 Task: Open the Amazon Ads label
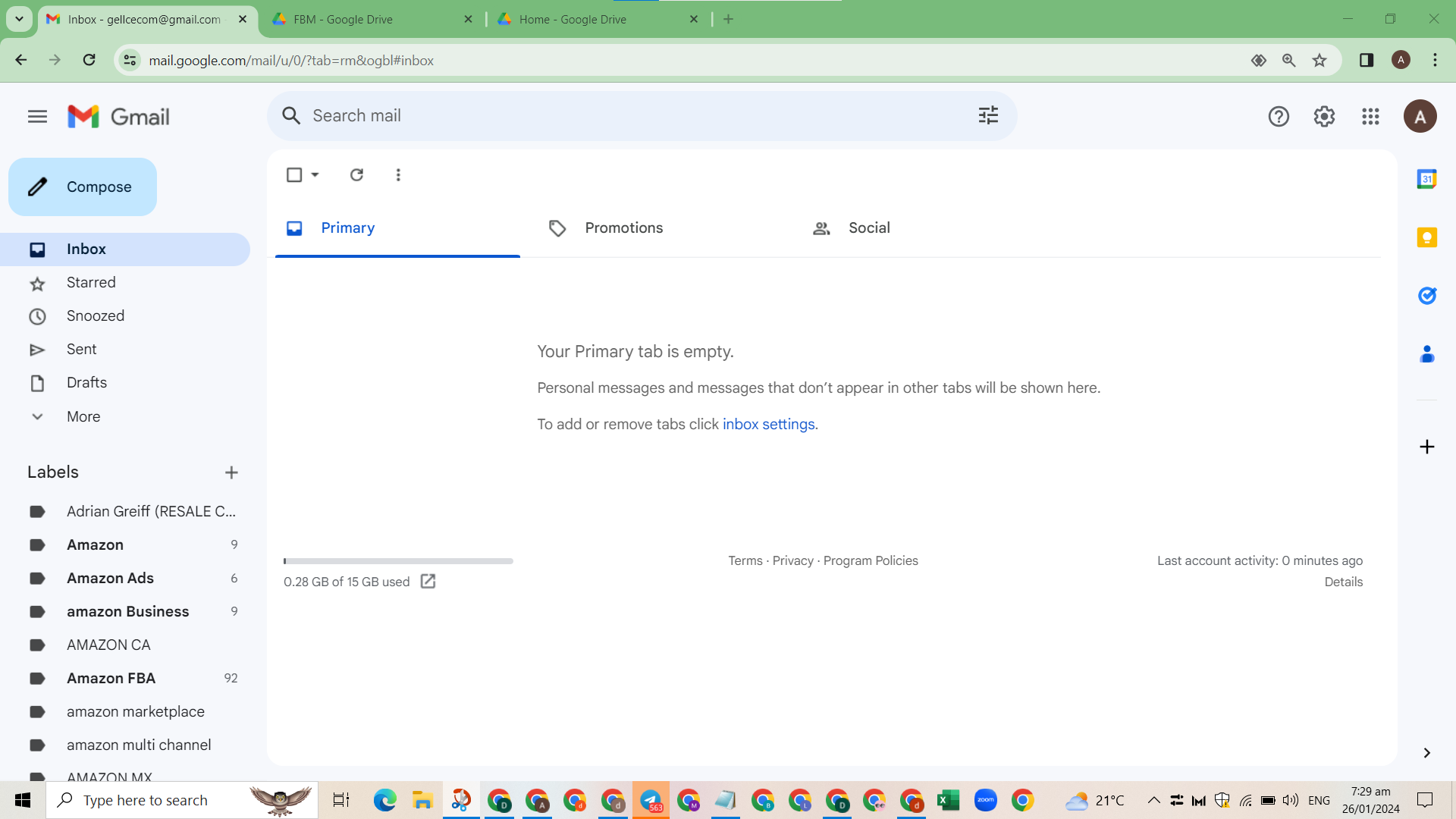125,579
